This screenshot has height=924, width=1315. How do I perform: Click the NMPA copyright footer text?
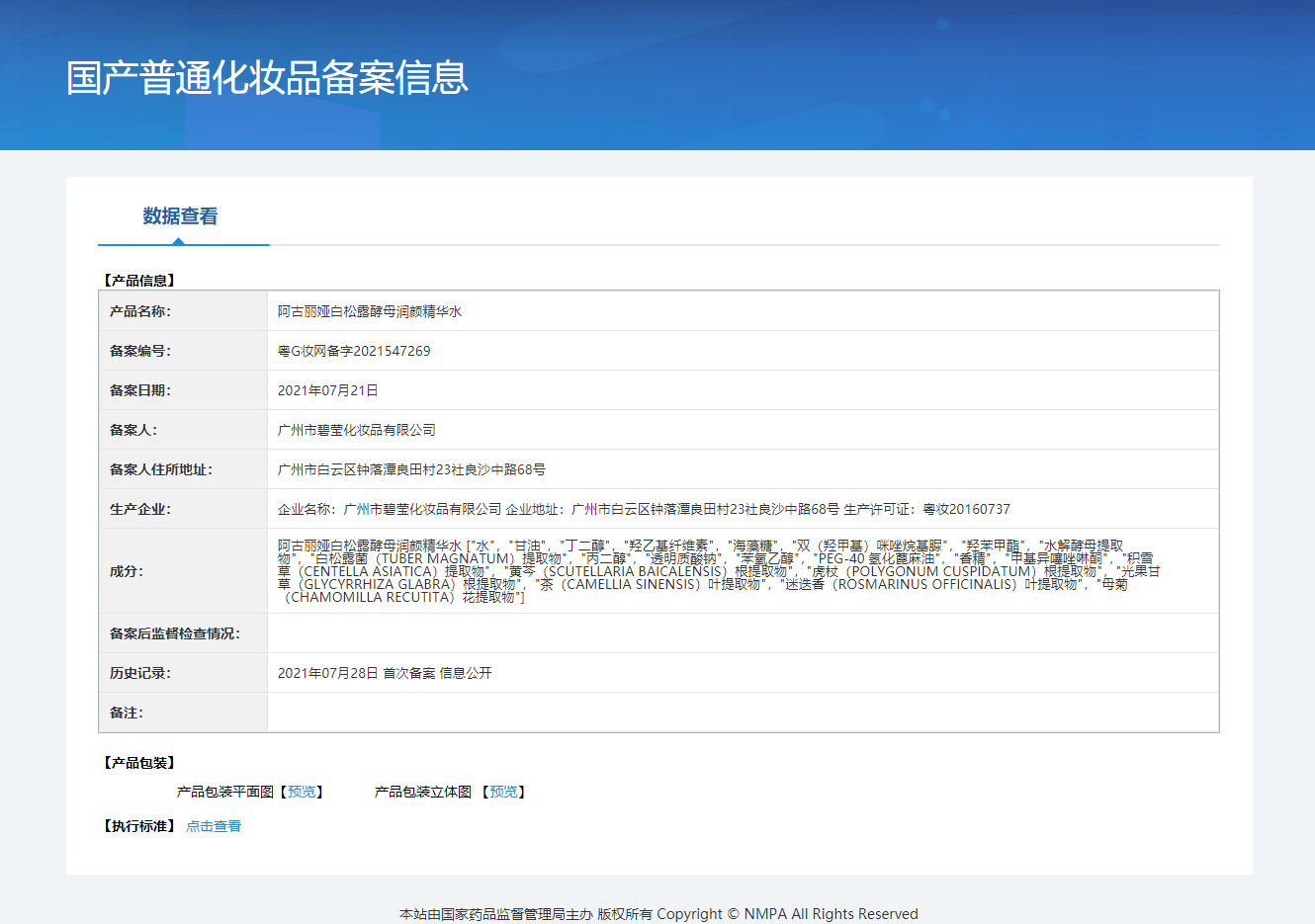point(658,914)
